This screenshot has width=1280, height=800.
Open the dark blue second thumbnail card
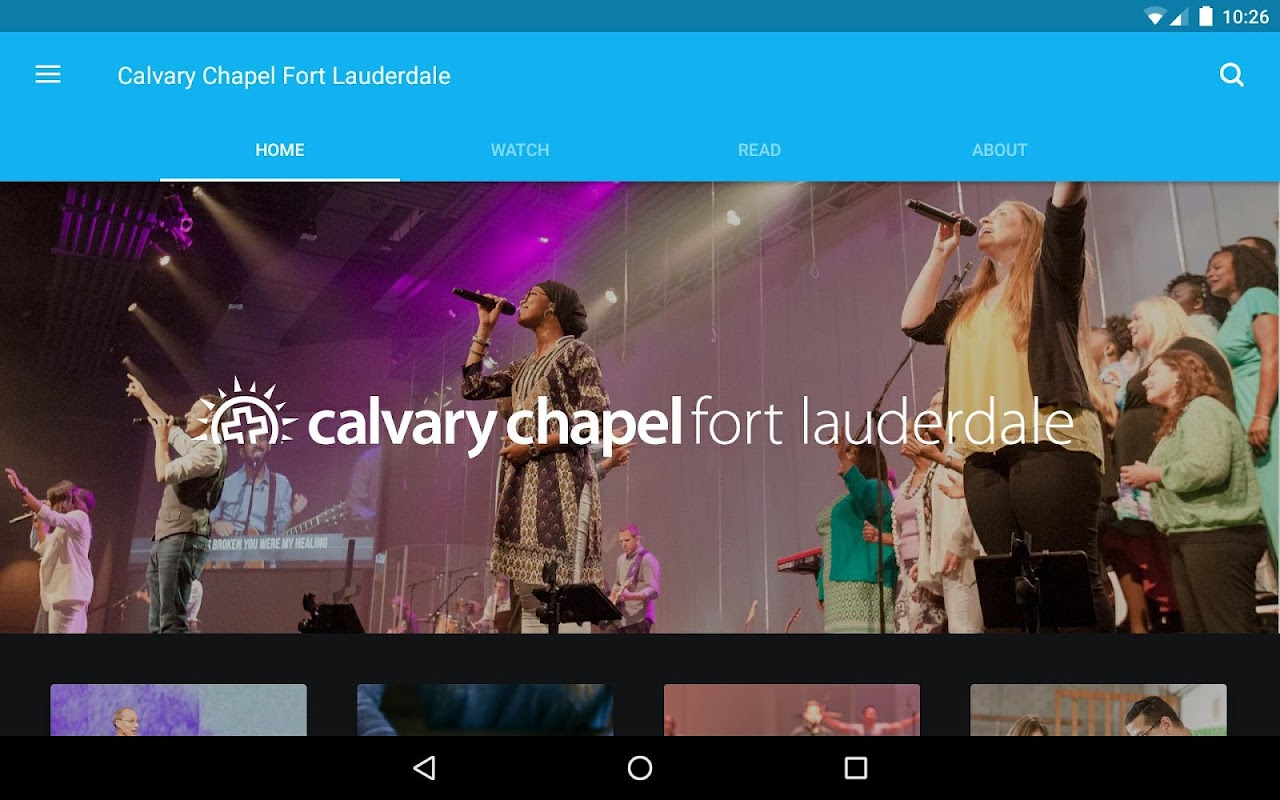485,710
